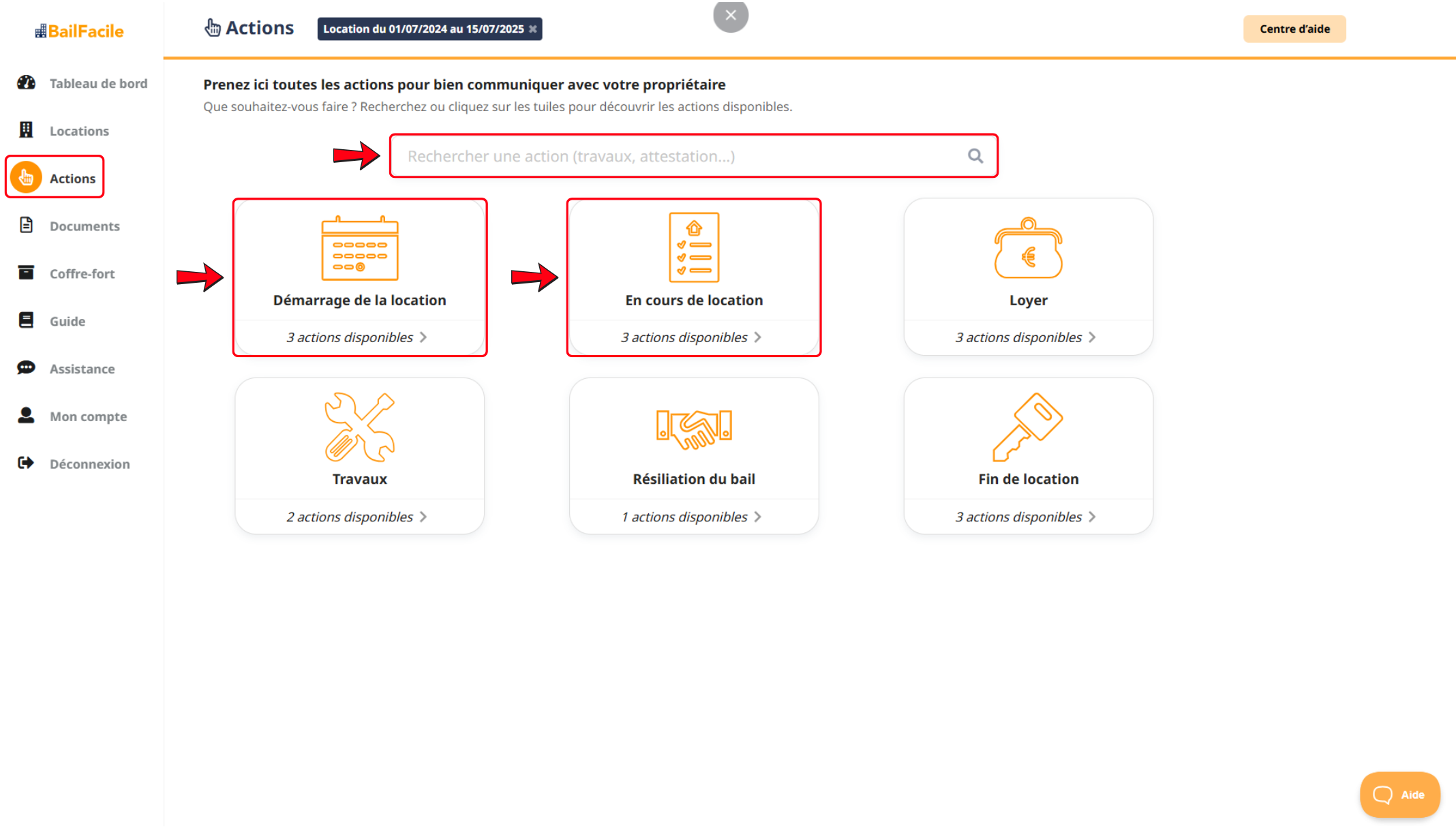1456x828 pixels.
Task: Click the Aide chat button
Action: coord(1399,795)
